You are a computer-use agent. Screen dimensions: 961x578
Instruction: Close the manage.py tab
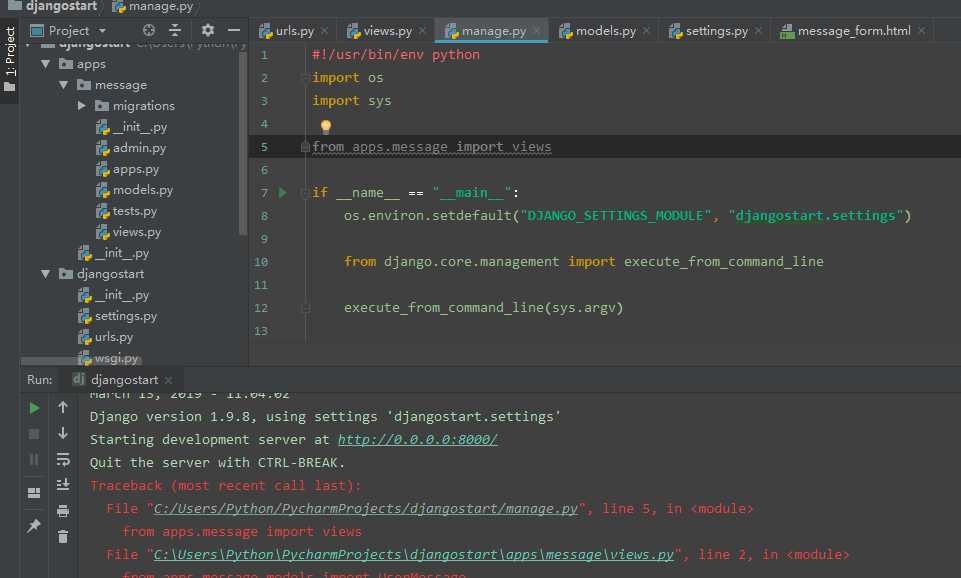[537, 31]
